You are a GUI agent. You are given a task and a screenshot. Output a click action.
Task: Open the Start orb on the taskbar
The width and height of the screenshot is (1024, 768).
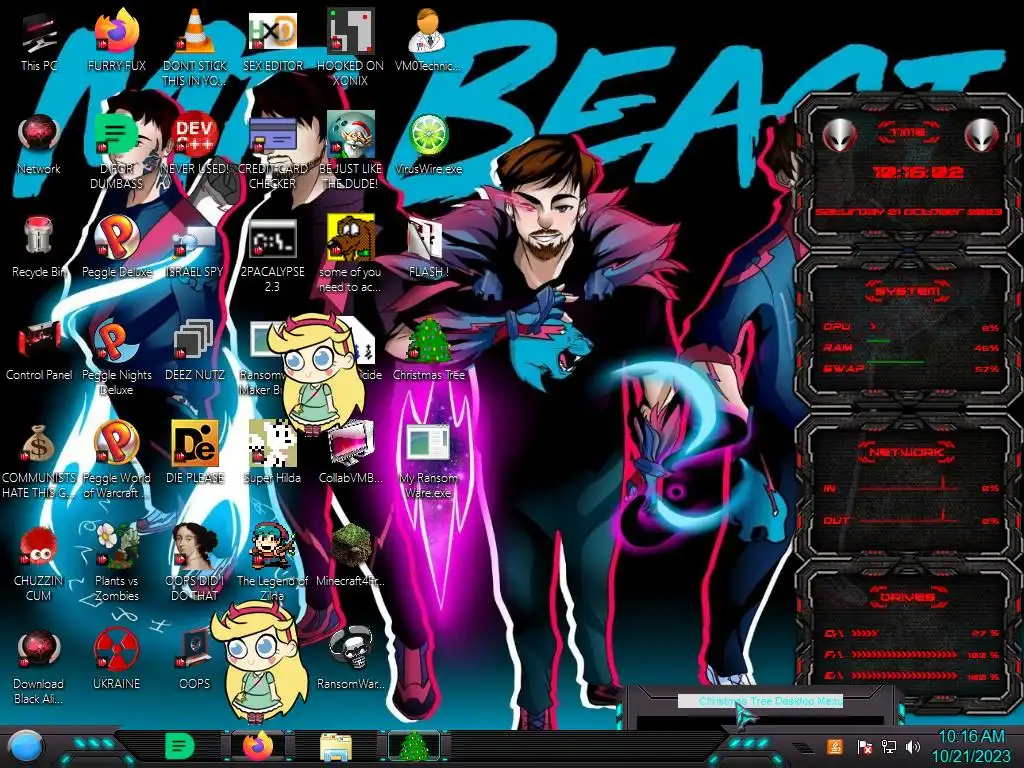click(24, 746)
